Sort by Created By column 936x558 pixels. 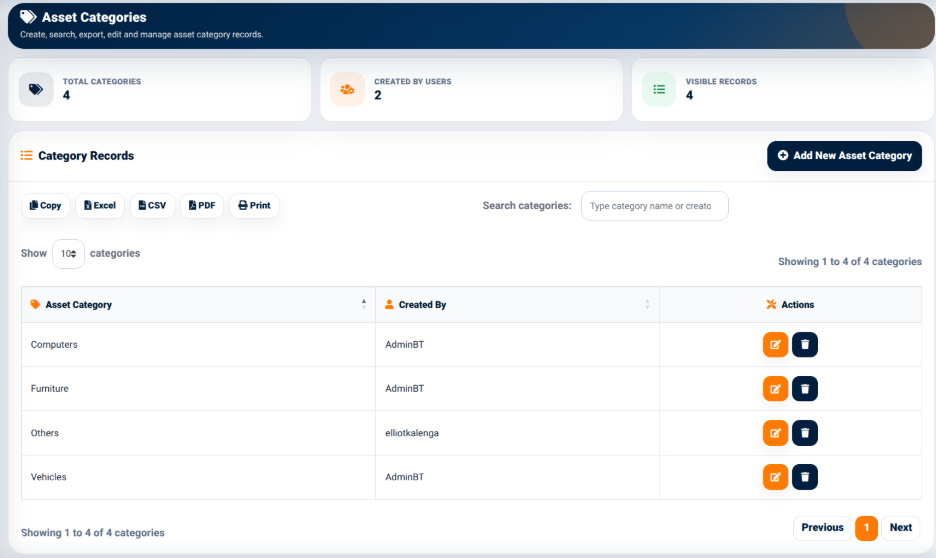point(517,304)
